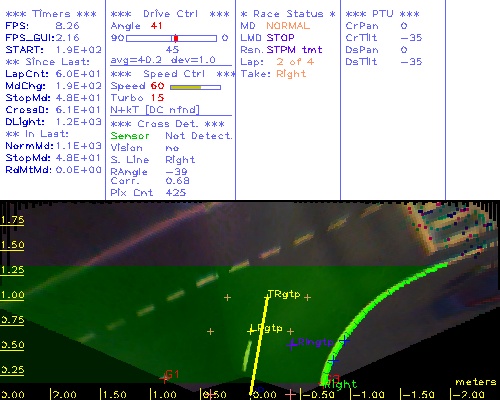Click the green Right label near curve
The image size is (500, 400).
pyautogui.click(x=341, y=384)
